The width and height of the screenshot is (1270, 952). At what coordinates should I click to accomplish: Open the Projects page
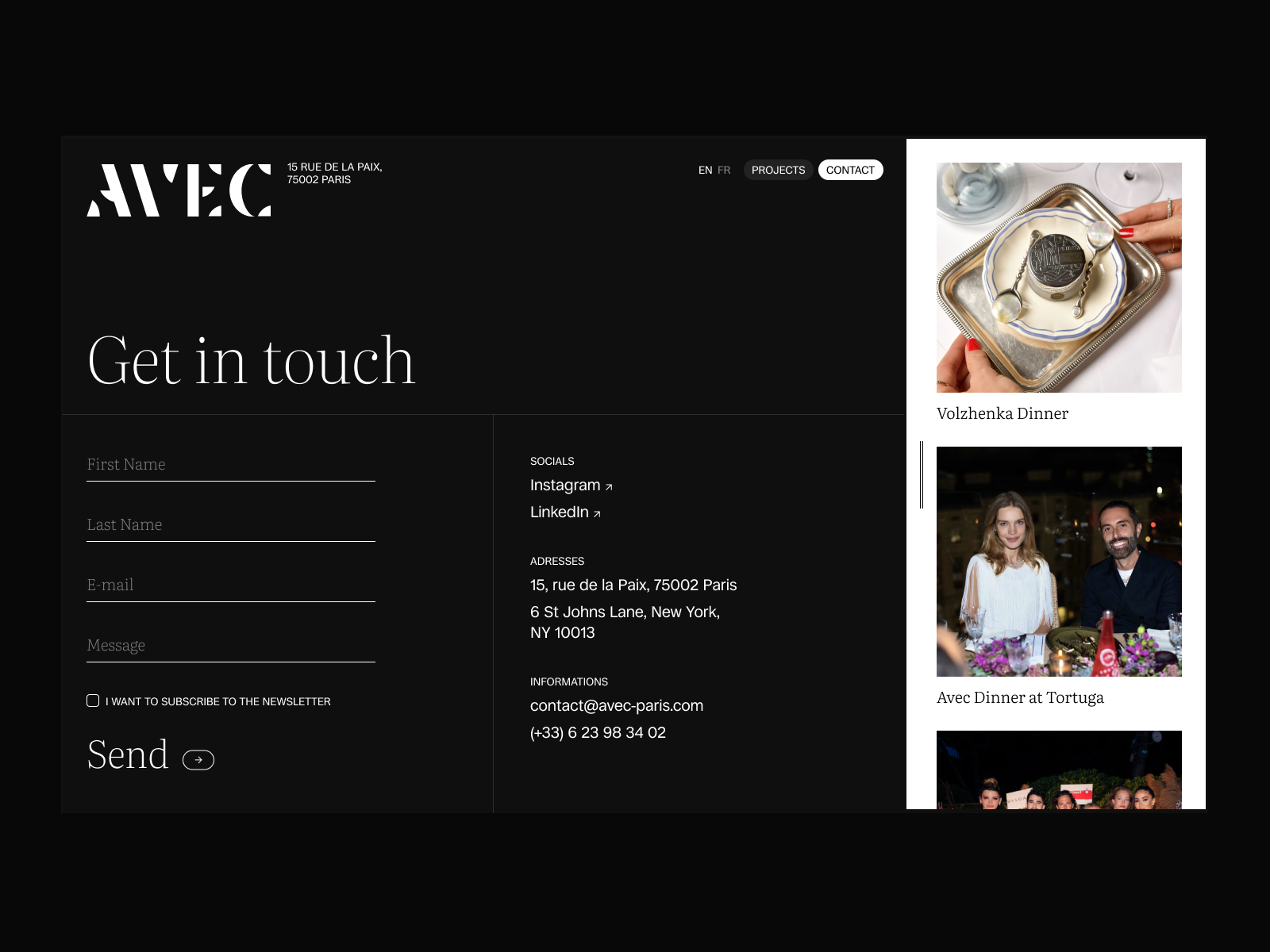(x=778, y=171)
